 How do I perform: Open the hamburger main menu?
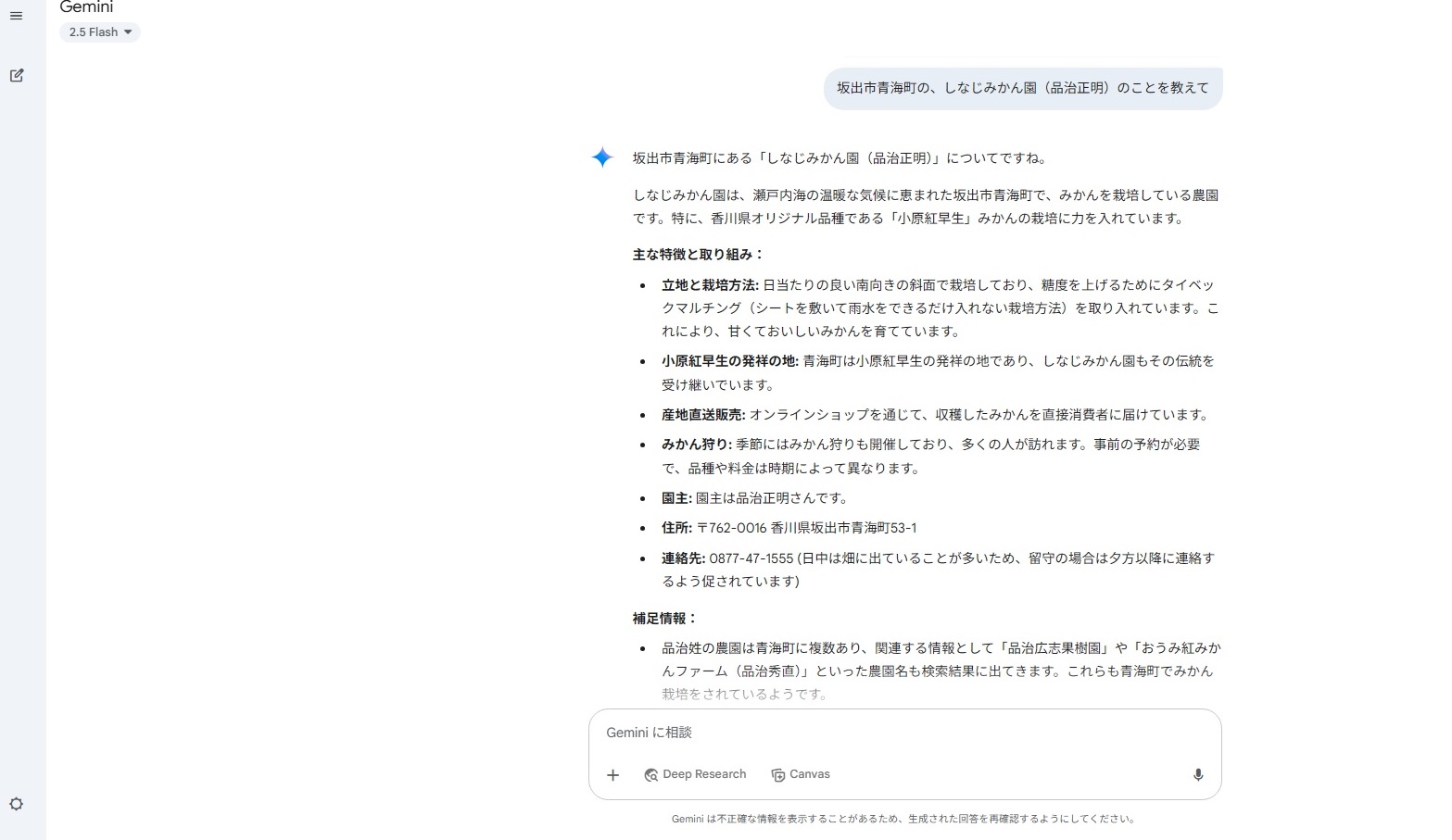[x=16, y=16]
